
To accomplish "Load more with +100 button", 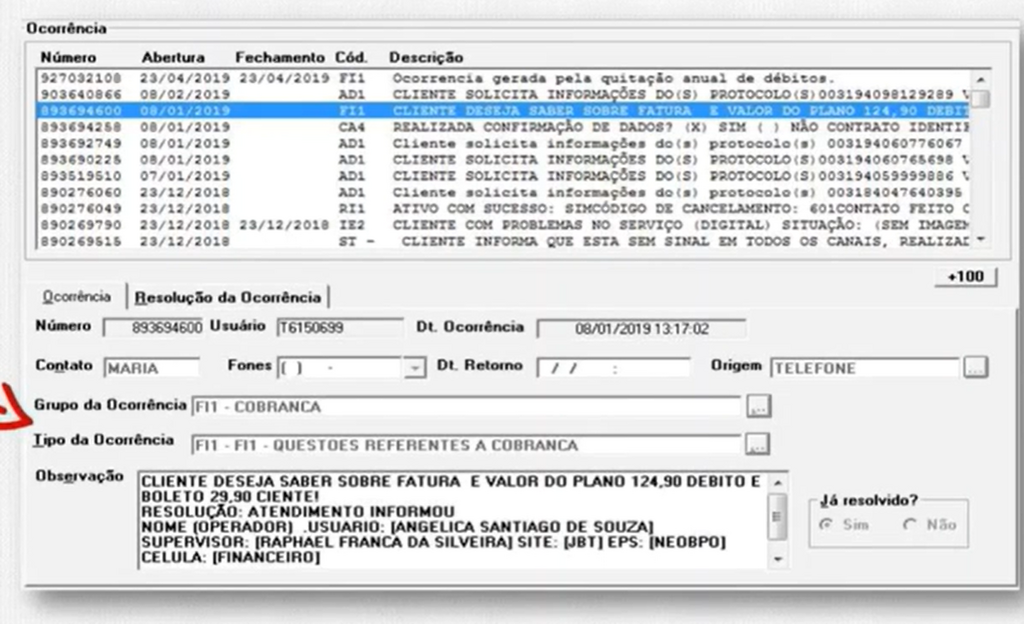I will click(x=965, y=277).
